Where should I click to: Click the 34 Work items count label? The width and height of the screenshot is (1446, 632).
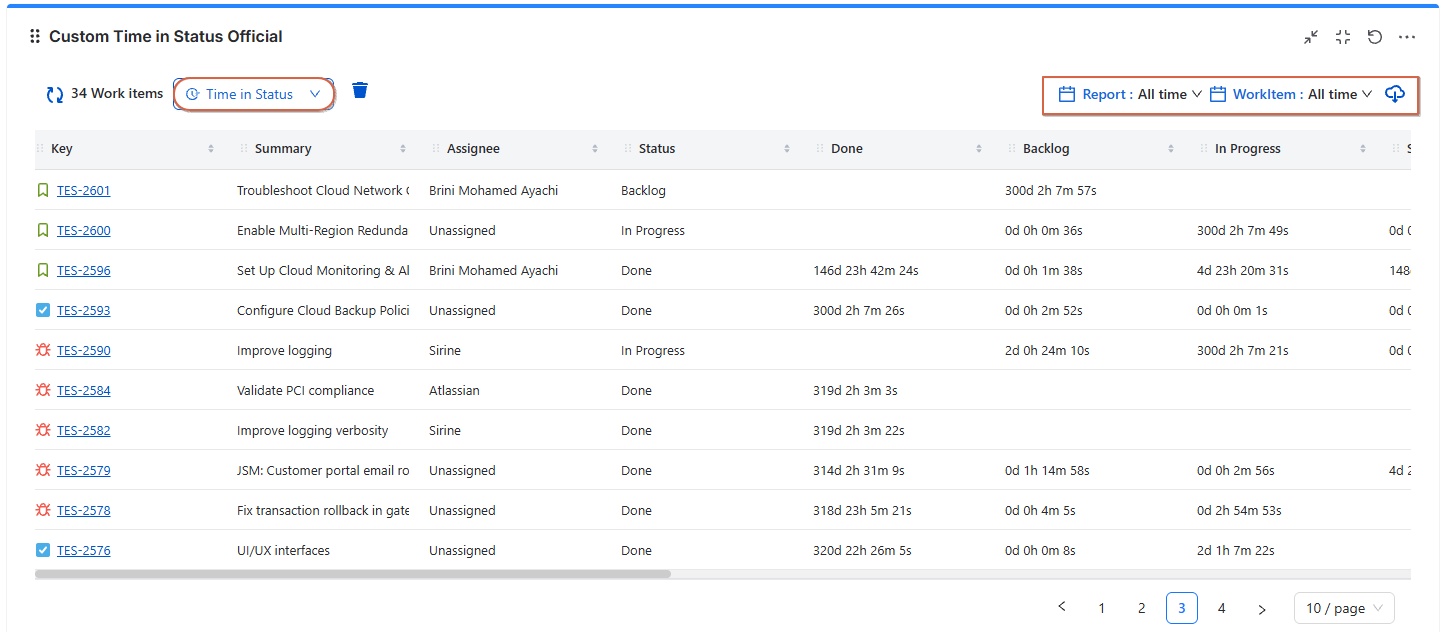pyautogui.click(x=116, y=94)
